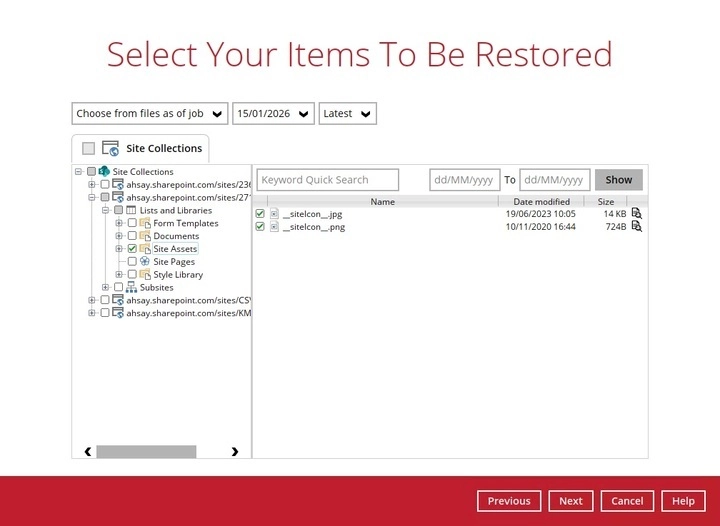Sort files by Date modified column header
The image size is (720, 526).
541,201
